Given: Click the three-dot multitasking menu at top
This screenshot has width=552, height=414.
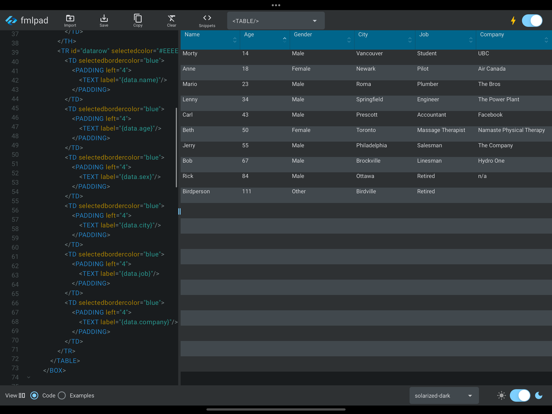Looking at the screenshot, I should (276, 5).
